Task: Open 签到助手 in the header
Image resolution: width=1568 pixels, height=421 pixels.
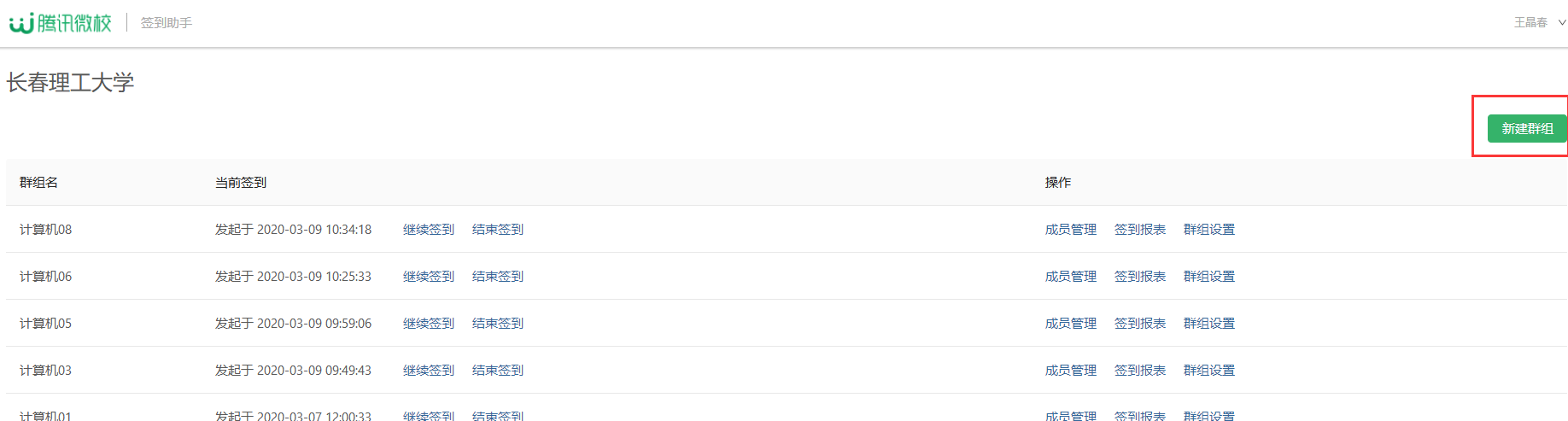Action: pos(167,23)
